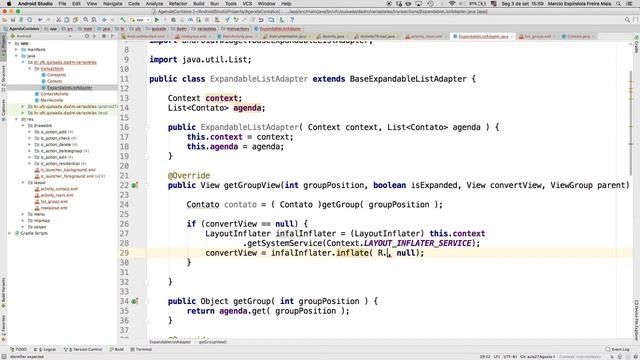Expand the values folder in project tree
Image resolution: width=640 pixels, height=360 pixels.
coord(23,227)
